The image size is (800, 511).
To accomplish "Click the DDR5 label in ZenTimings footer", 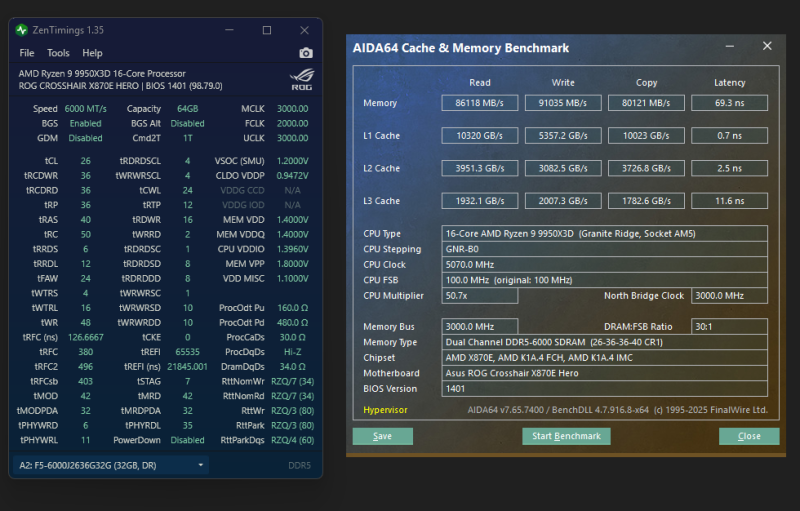I will 299,465.
